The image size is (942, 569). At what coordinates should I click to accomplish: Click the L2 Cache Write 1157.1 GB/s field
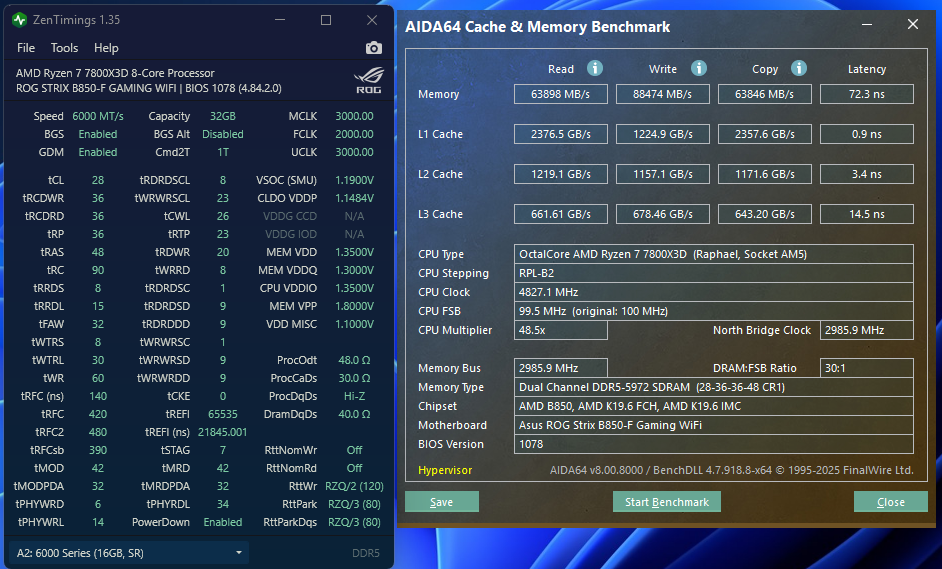coord(663,174)
